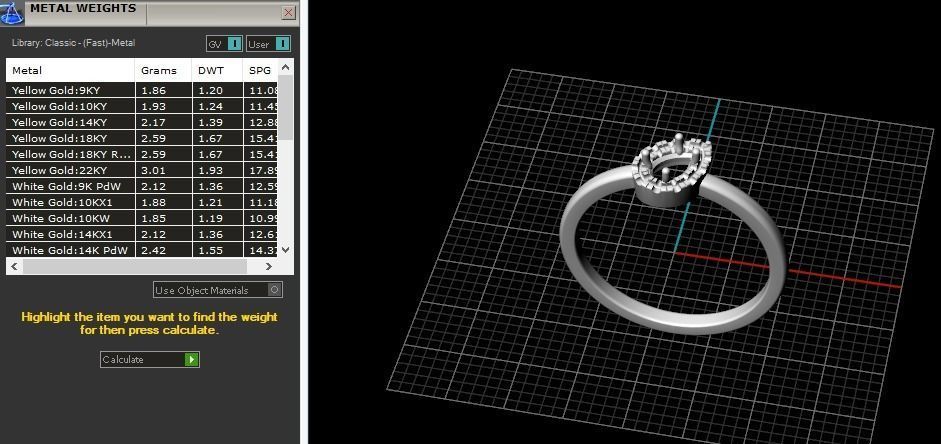Image resolution: width=941 pixels, height=444 pixels.
Task: Sort by the DWT column header
Action: pyautogui.click(x=217, y=70)
